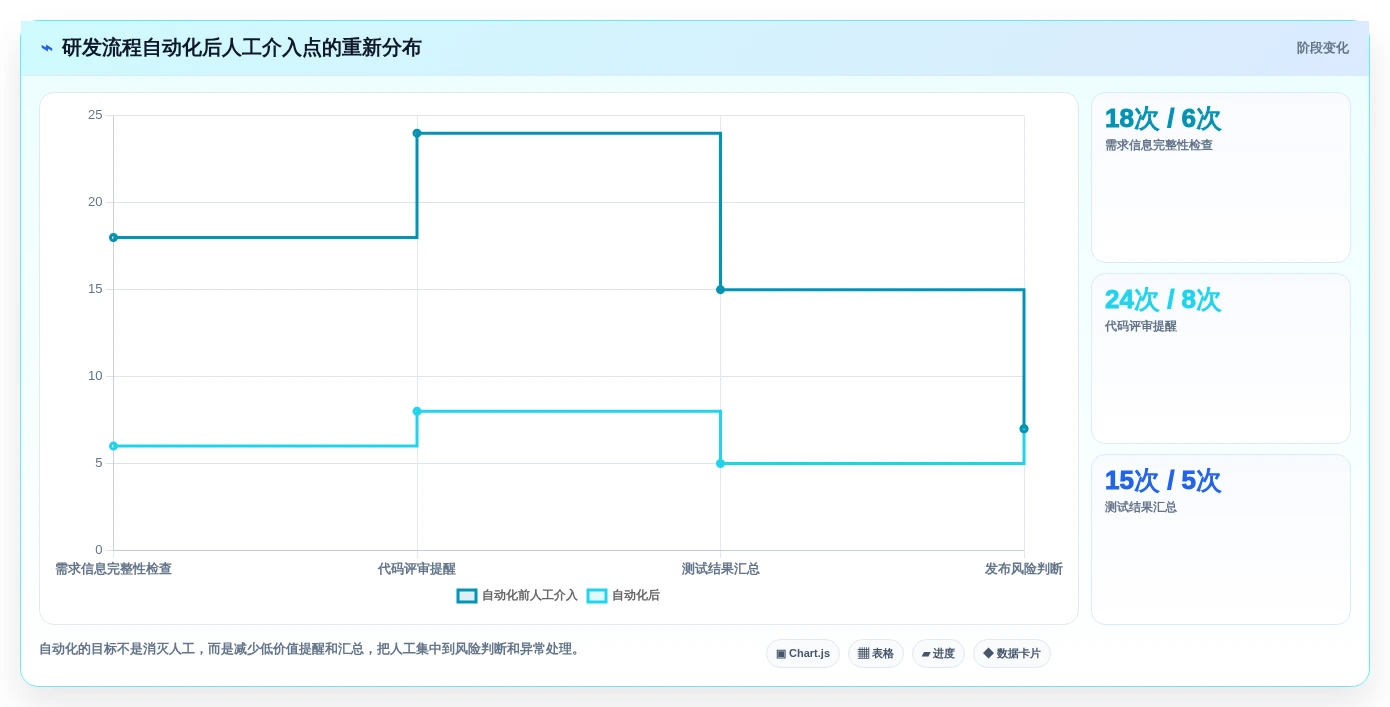Image resolution: width=1390 pixels, height=707 pixels.
Task: Toggle the 自动化前人工介入 legend item
Action: [x=517, y=596]
